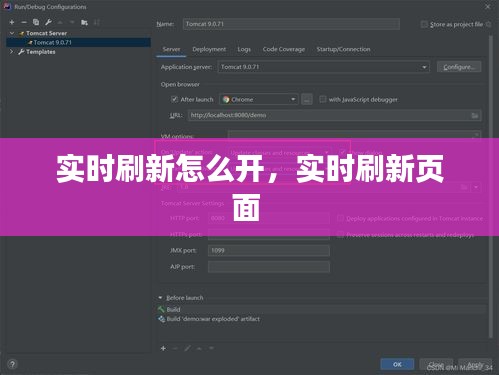Enable with JavaScript debugger checkbox
The height and width of the screenshot is (375, 499).
(x=322, y=99)
